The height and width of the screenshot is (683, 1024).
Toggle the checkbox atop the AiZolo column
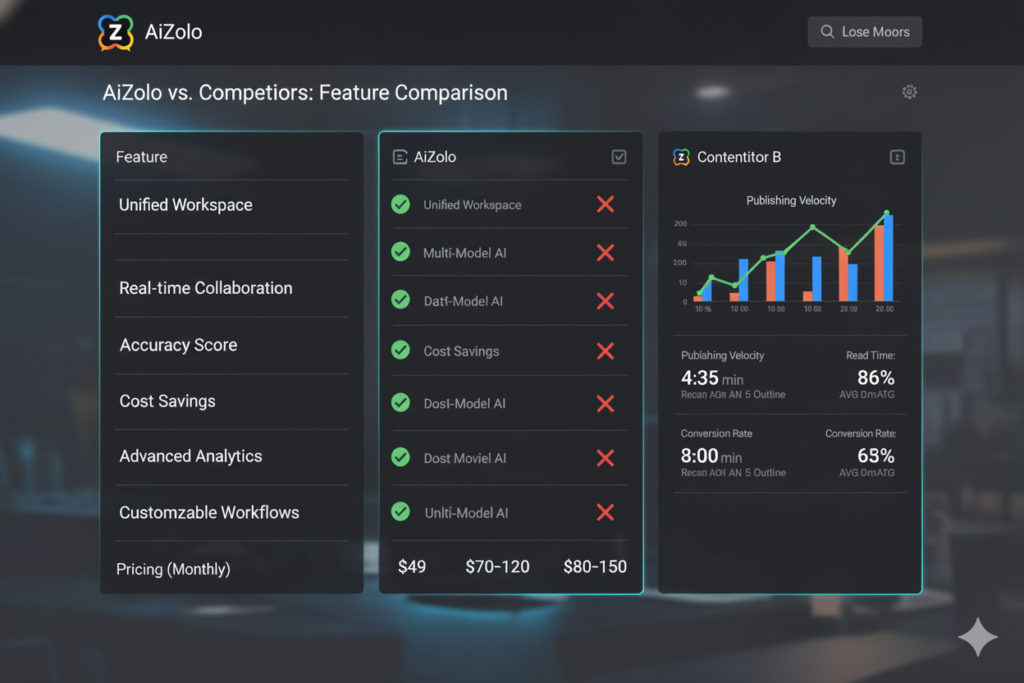click(619, 156)
